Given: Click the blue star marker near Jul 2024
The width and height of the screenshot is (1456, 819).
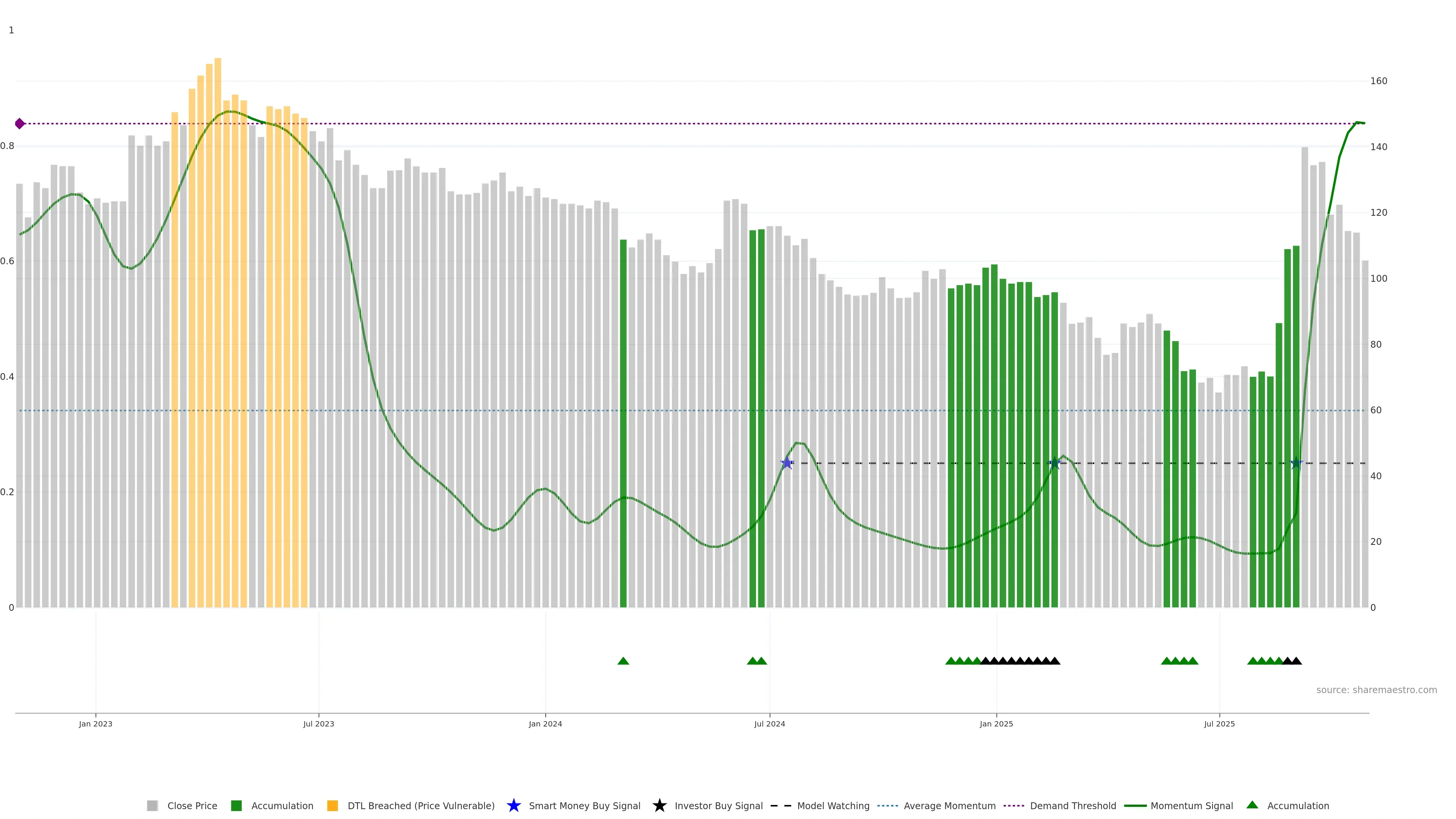Looking at the screenshot, I should click(x=787, y=463).
